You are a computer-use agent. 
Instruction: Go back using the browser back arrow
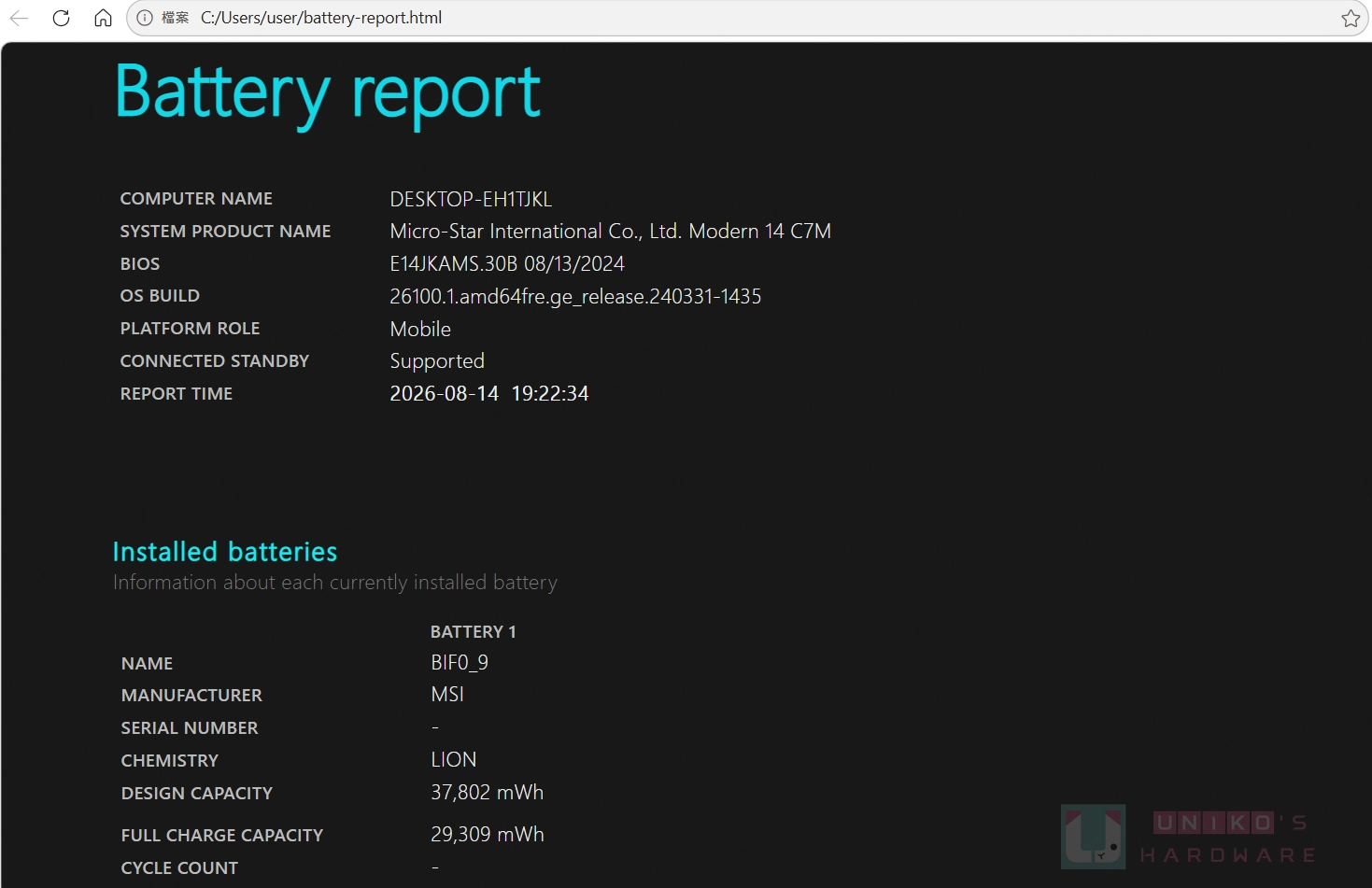point(19,18)
